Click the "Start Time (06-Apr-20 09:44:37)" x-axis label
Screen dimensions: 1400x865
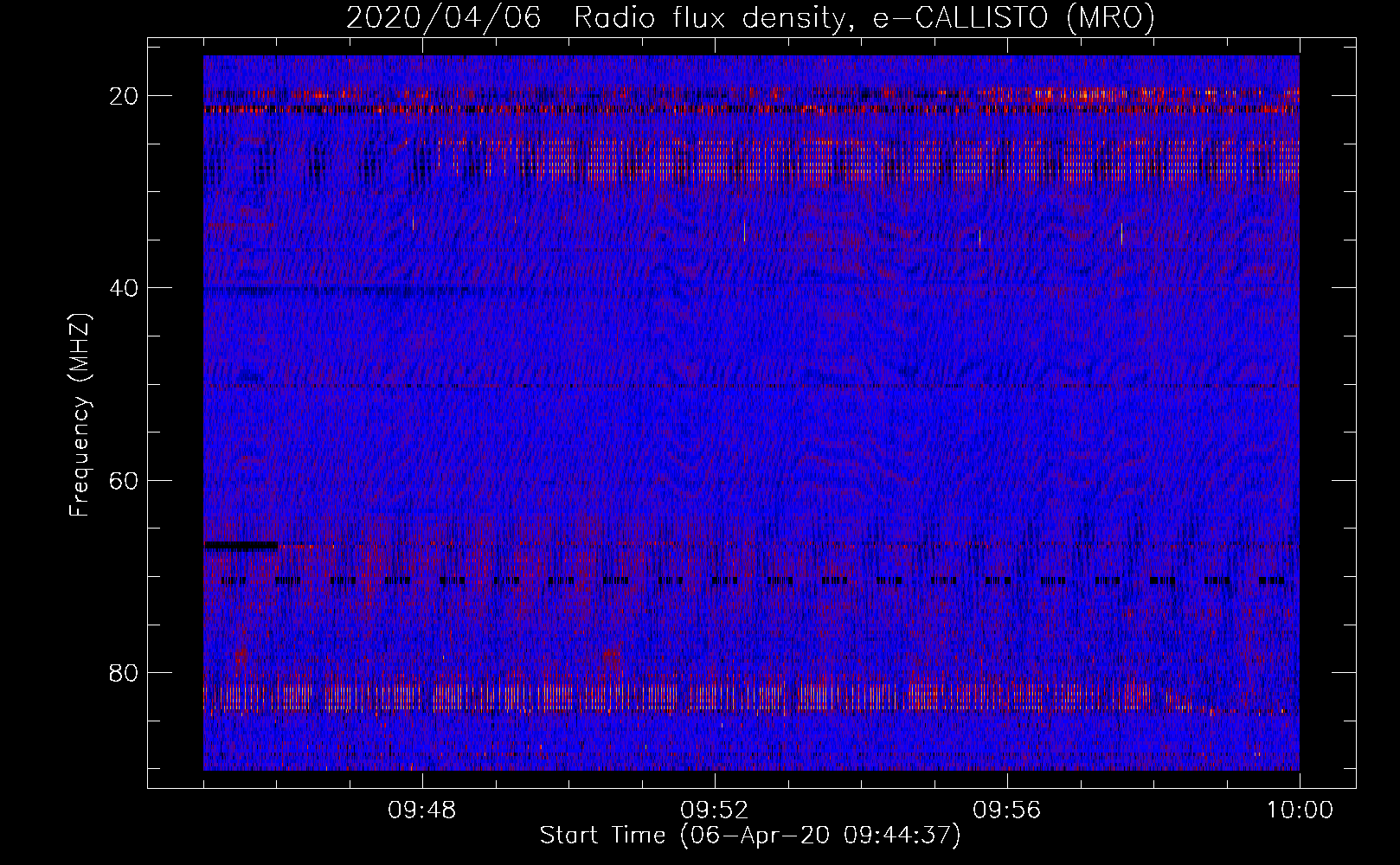750,836
